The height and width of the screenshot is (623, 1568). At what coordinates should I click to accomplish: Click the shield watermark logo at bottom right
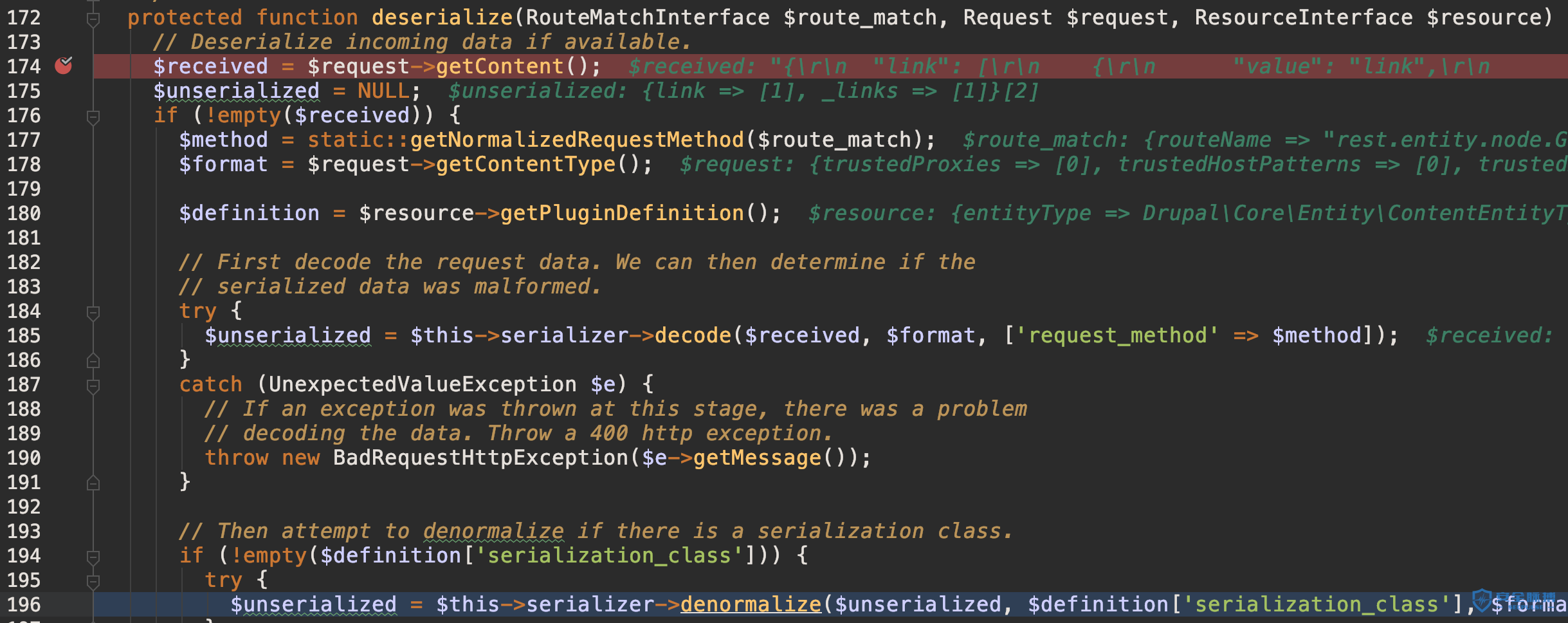click(1482, 601)
